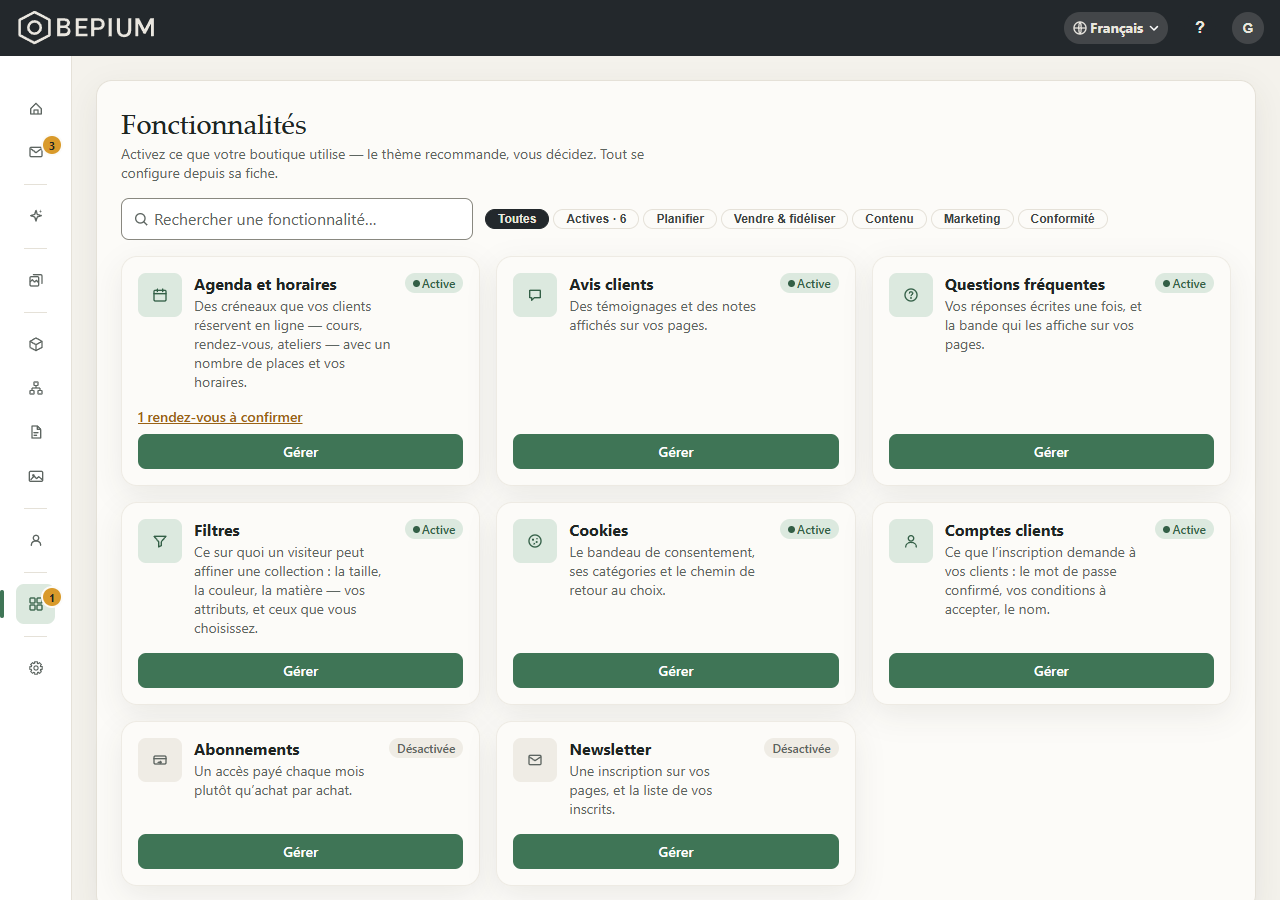Click the four-squares grid icon with badge 1
This screenshot has height=900, width=1280.
[x=36, y=604]
